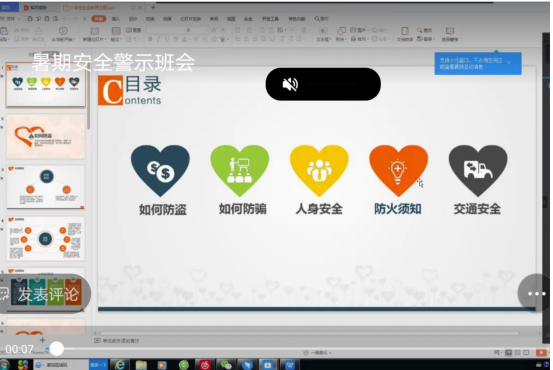Toggle left text alignment
The width and height of the screenshot is (553, 370).
[238, 39]
